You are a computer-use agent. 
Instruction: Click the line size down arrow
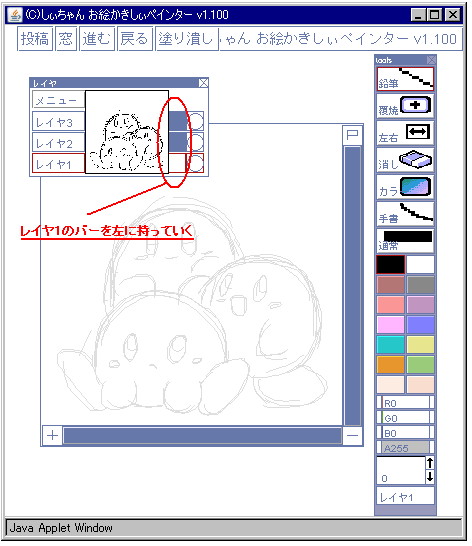[x=430, y=476]
